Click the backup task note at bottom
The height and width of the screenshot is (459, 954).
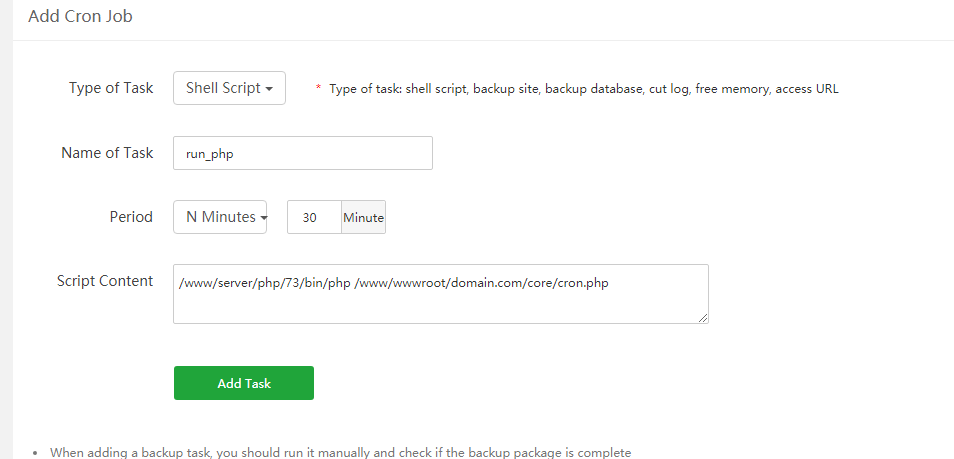[x=340, y=452]
